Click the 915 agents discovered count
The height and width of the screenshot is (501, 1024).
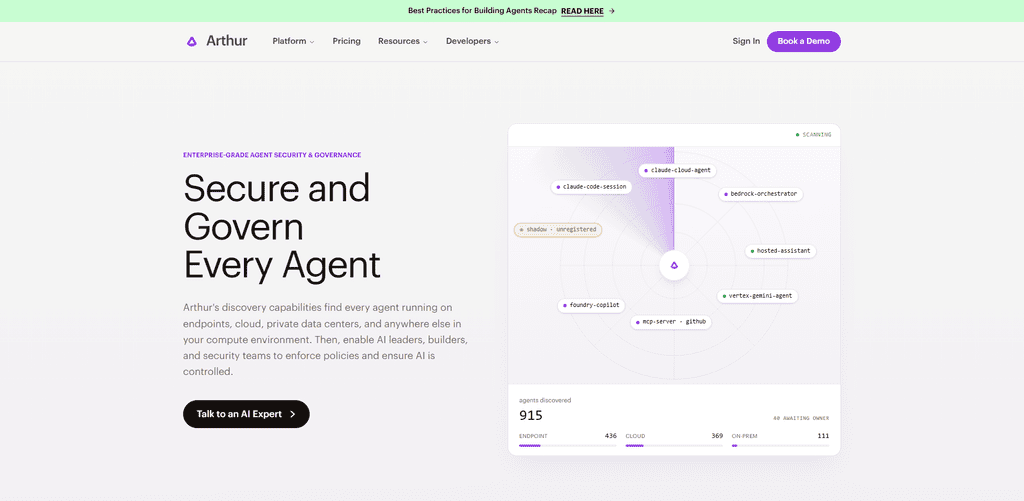tap(531, 415)
